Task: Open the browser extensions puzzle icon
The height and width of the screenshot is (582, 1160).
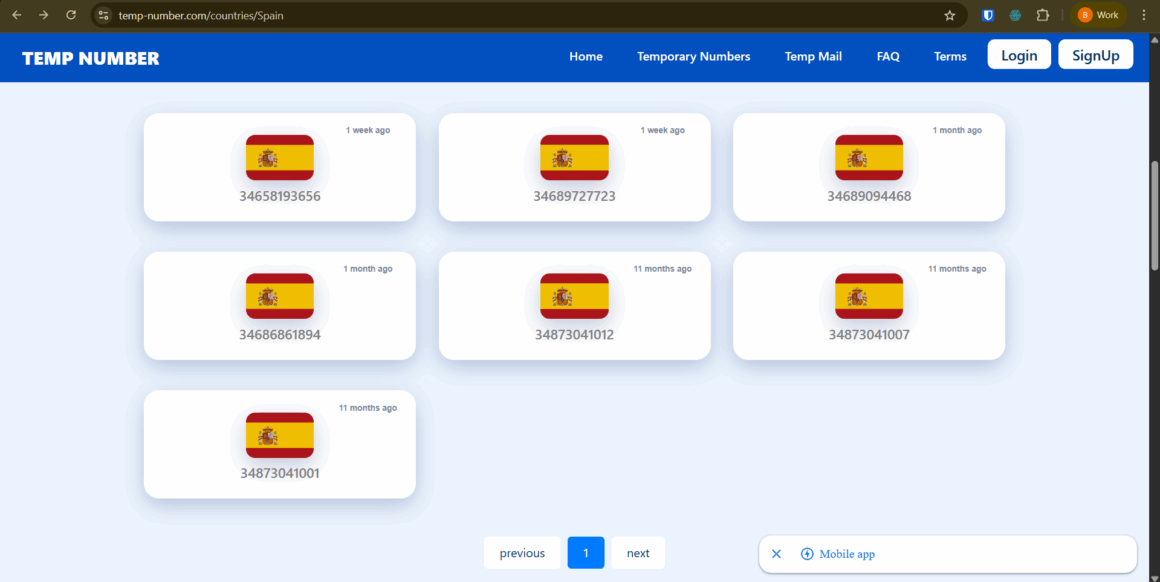Action: click(1042, 15)
